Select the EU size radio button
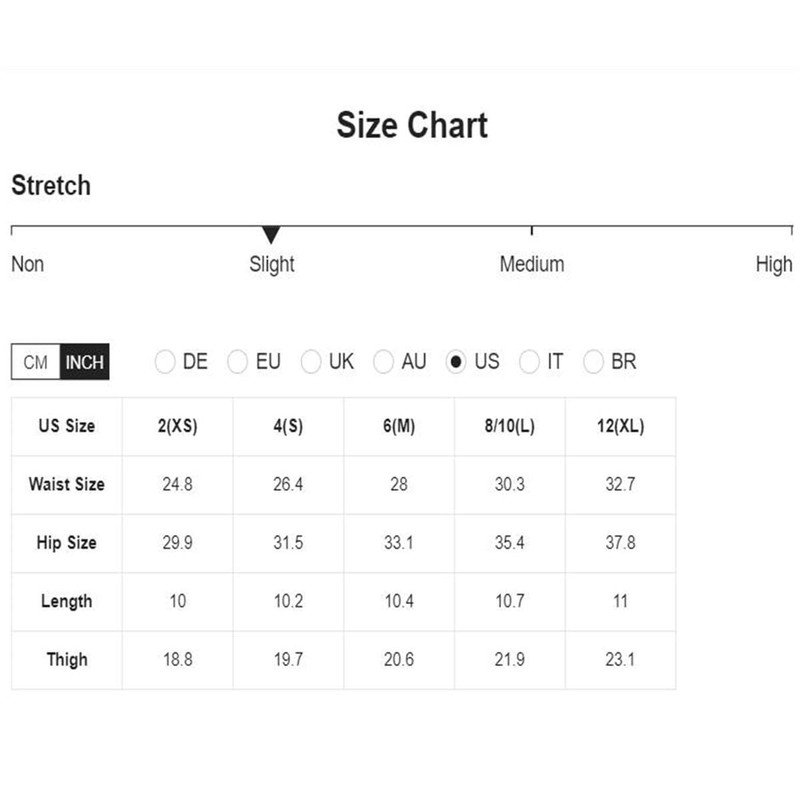 click(238, 362)
